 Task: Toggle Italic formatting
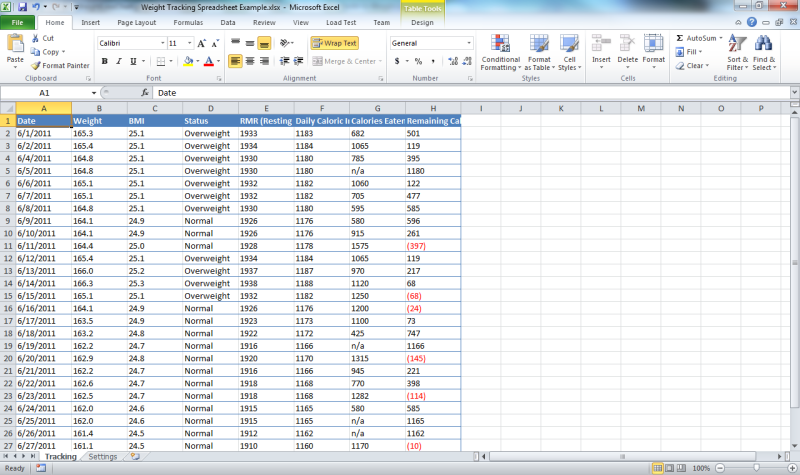click(118, 61)
